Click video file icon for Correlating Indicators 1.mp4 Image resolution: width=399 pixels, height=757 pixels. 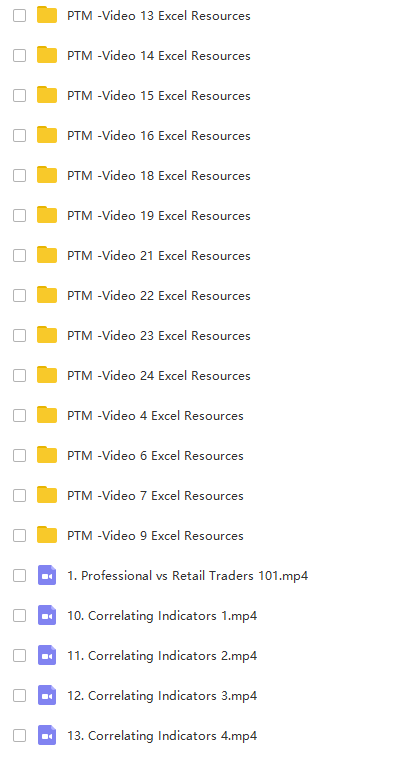tap(47, 616)
